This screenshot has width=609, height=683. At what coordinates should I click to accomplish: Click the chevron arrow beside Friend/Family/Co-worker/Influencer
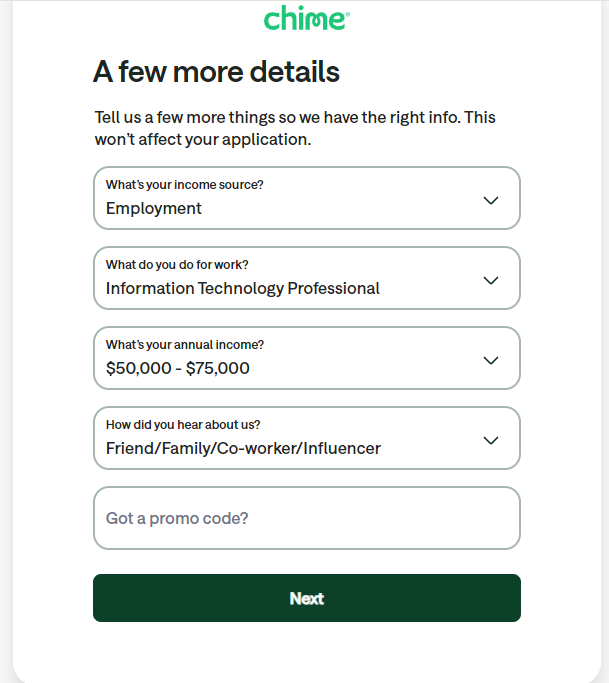490,440
